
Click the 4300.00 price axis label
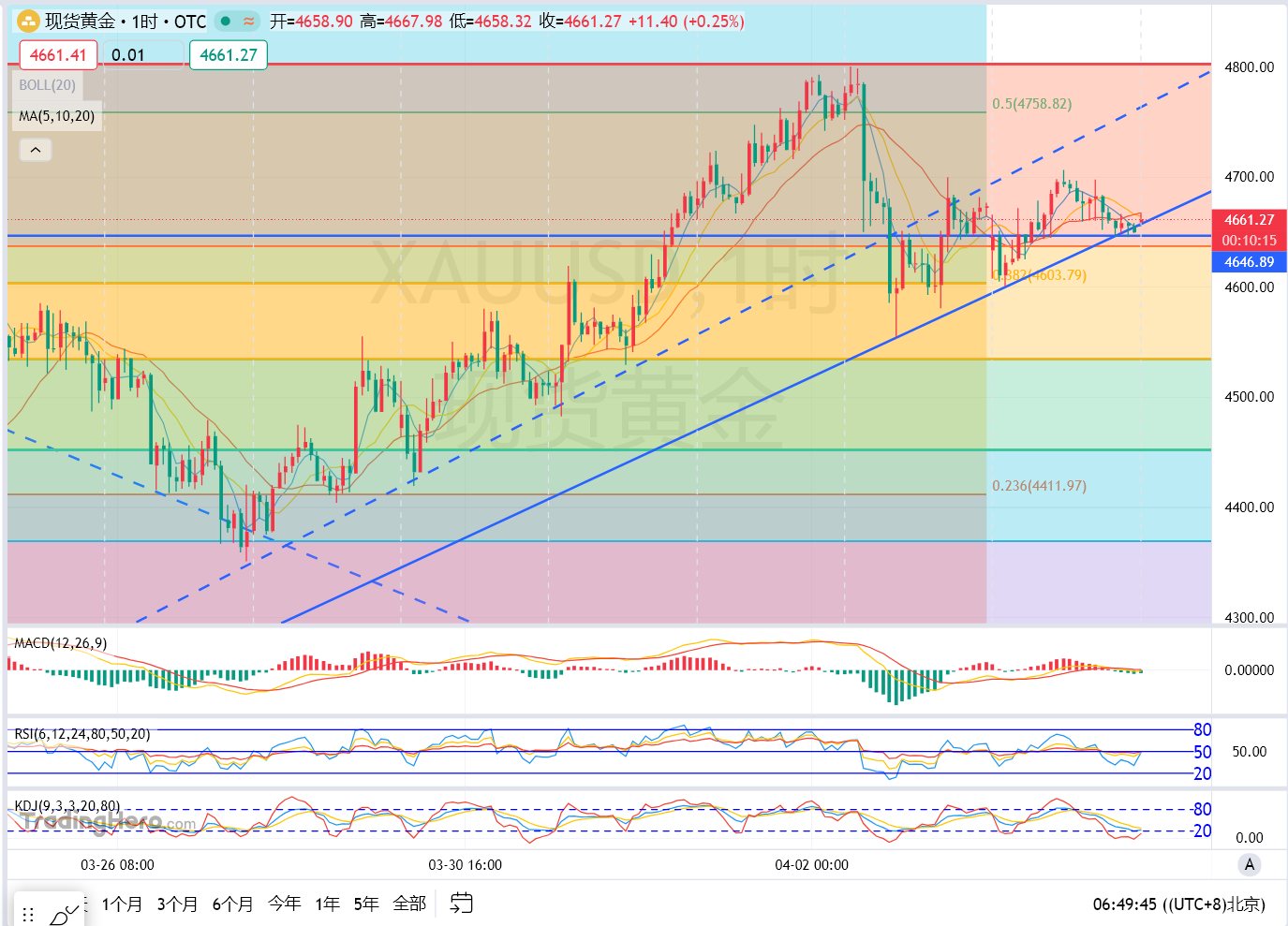click(1250, 618)
